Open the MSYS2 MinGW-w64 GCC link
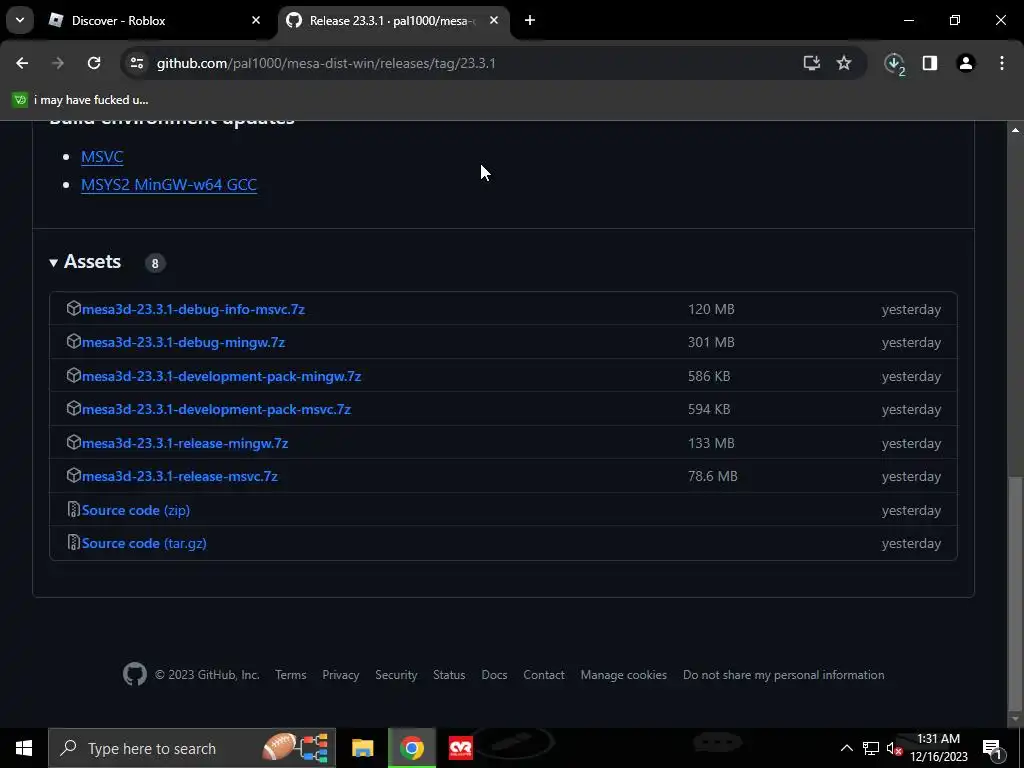1024x768 pixels. click(168, 185)
